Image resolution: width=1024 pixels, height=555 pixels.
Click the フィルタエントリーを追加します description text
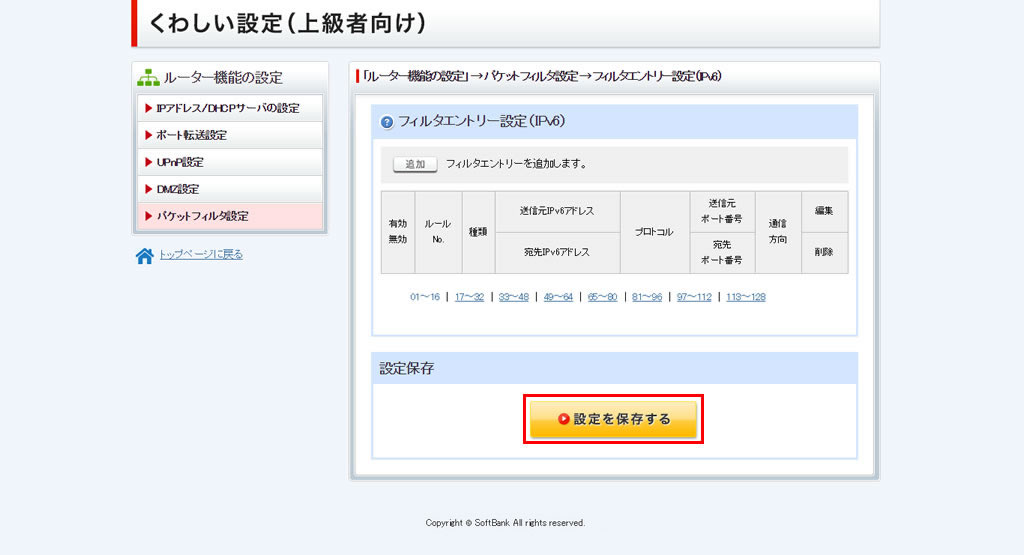(x=517, y=164)
